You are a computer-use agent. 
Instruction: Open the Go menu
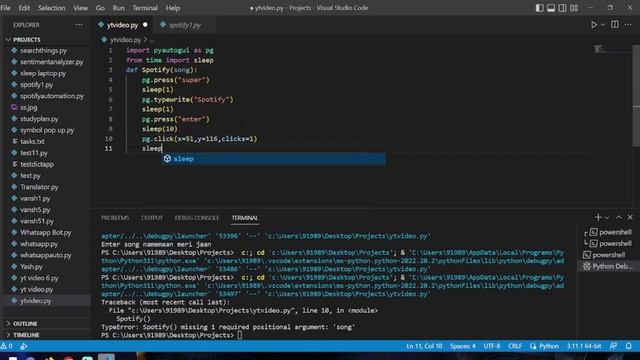pyautogui.click(x=100, y=8)
